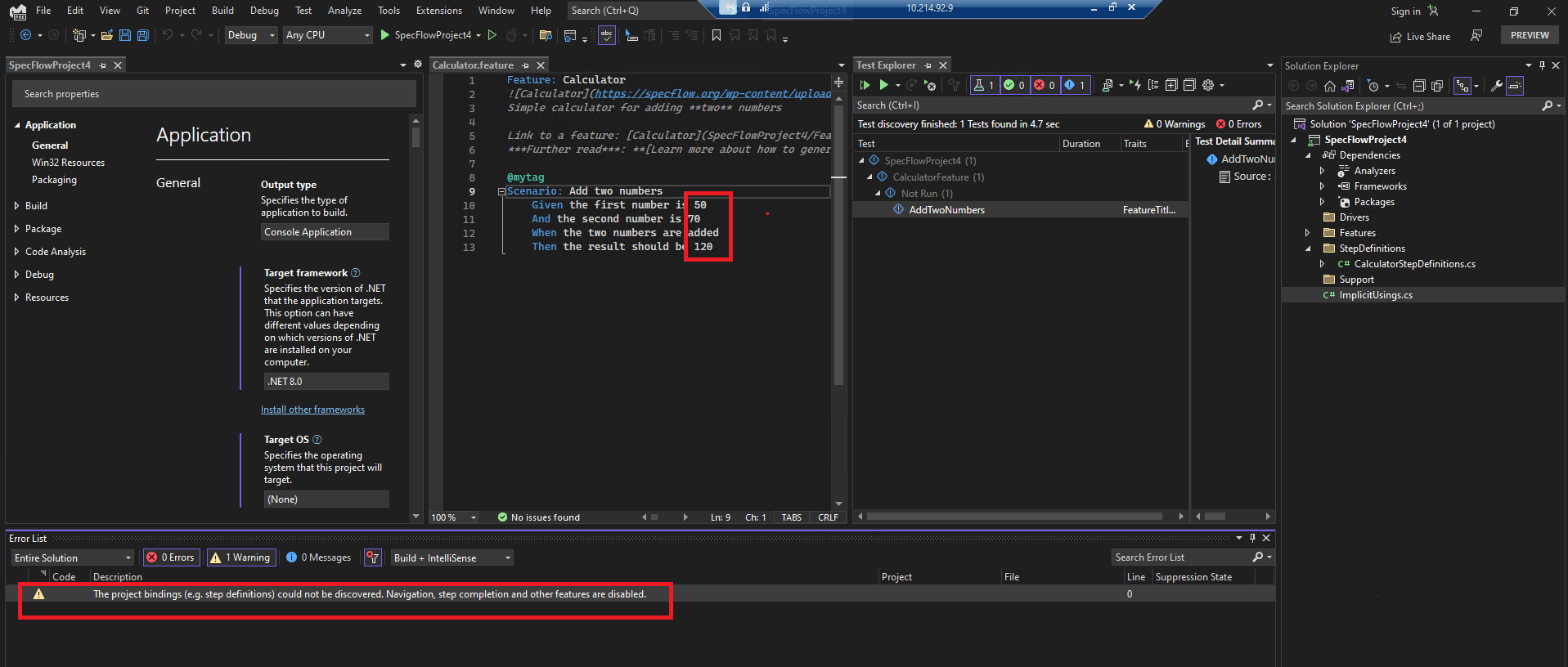Click the properties pane vertical scrollbar thumb
The image size is (1568, 667).
pos(416,137)
